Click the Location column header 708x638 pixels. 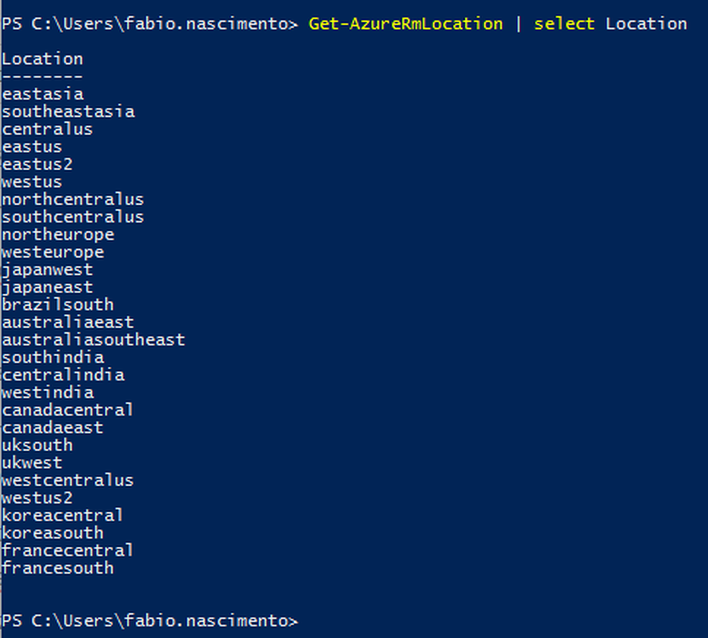[x=42, y=59]
